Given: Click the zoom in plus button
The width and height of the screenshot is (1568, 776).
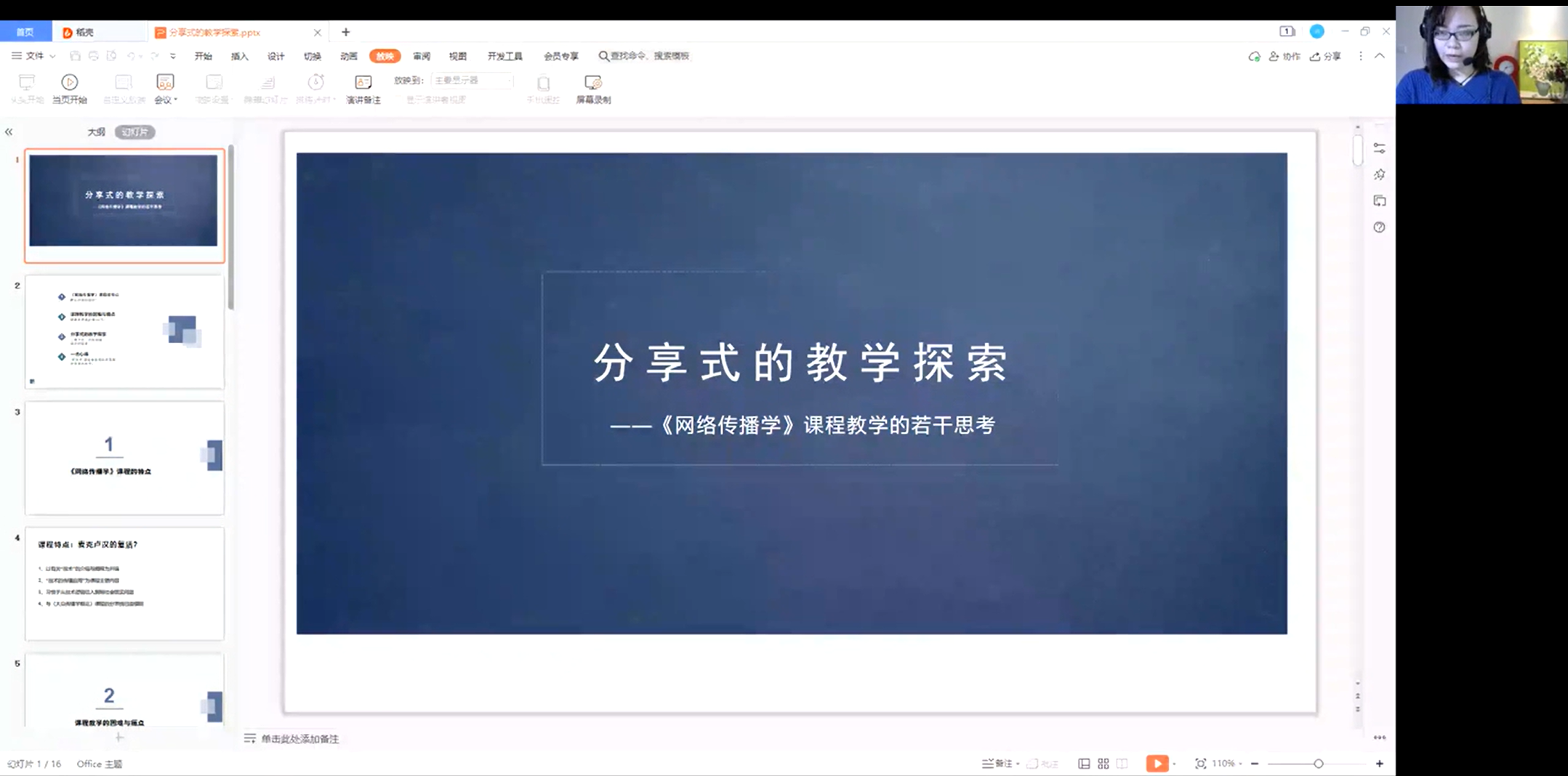Looking at the screenshot, I should tap(1380, 764).
